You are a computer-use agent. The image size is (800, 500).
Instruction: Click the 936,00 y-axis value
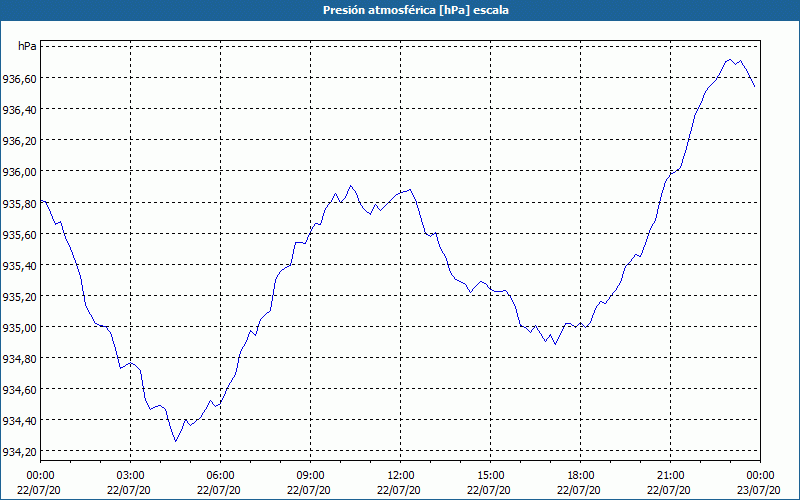click(19, 172)
